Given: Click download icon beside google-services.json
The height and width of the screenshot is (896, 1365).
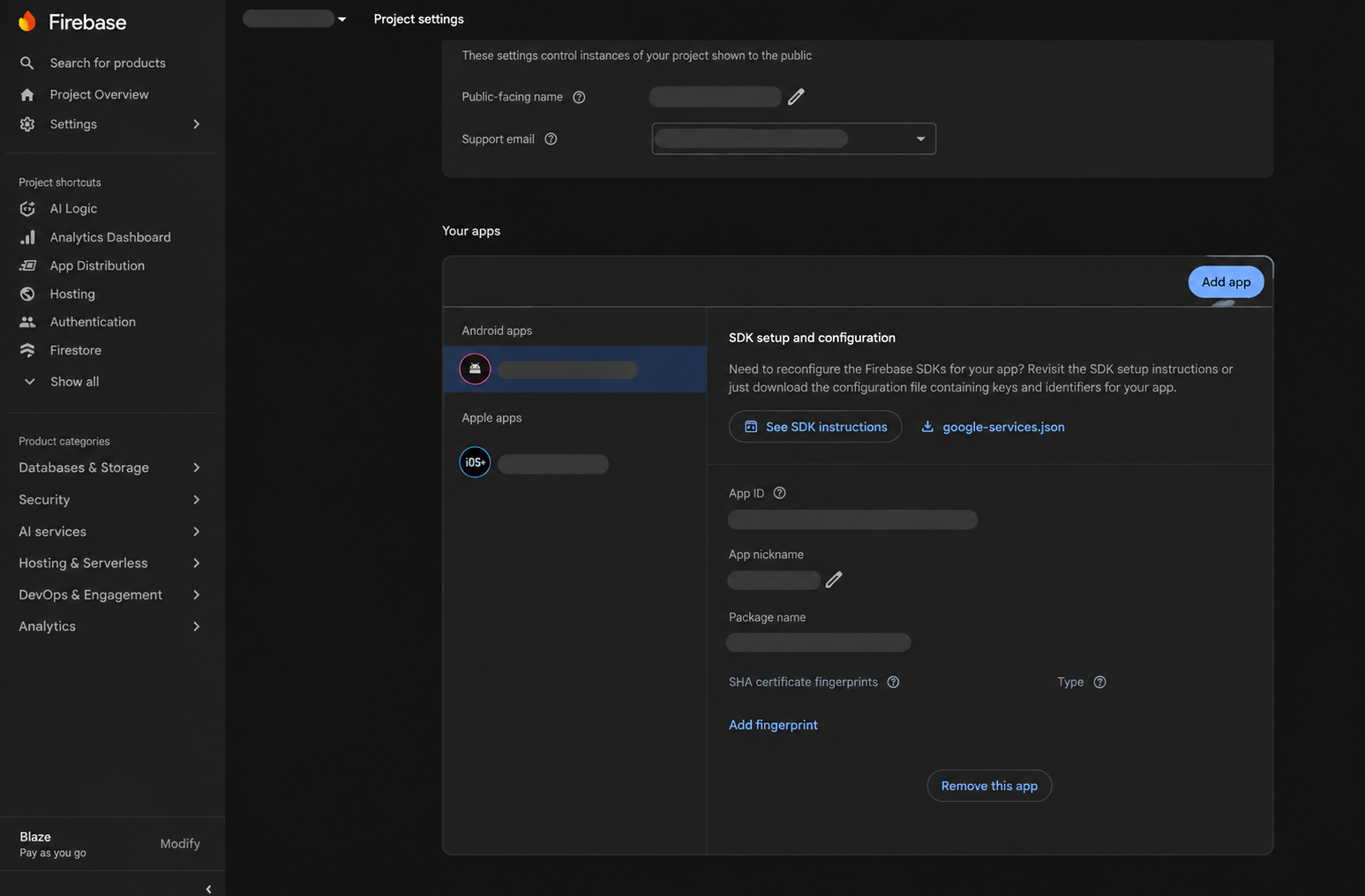Looking at the screenshot, I should click(x=927, y=426).
